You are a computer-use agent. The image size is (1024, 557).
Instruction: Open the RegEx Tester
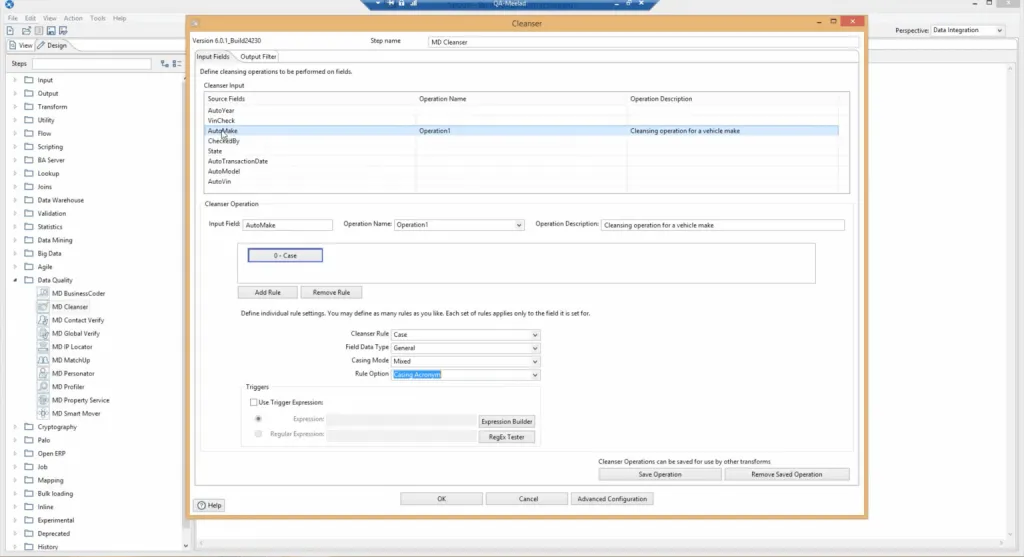coord(506,437)
